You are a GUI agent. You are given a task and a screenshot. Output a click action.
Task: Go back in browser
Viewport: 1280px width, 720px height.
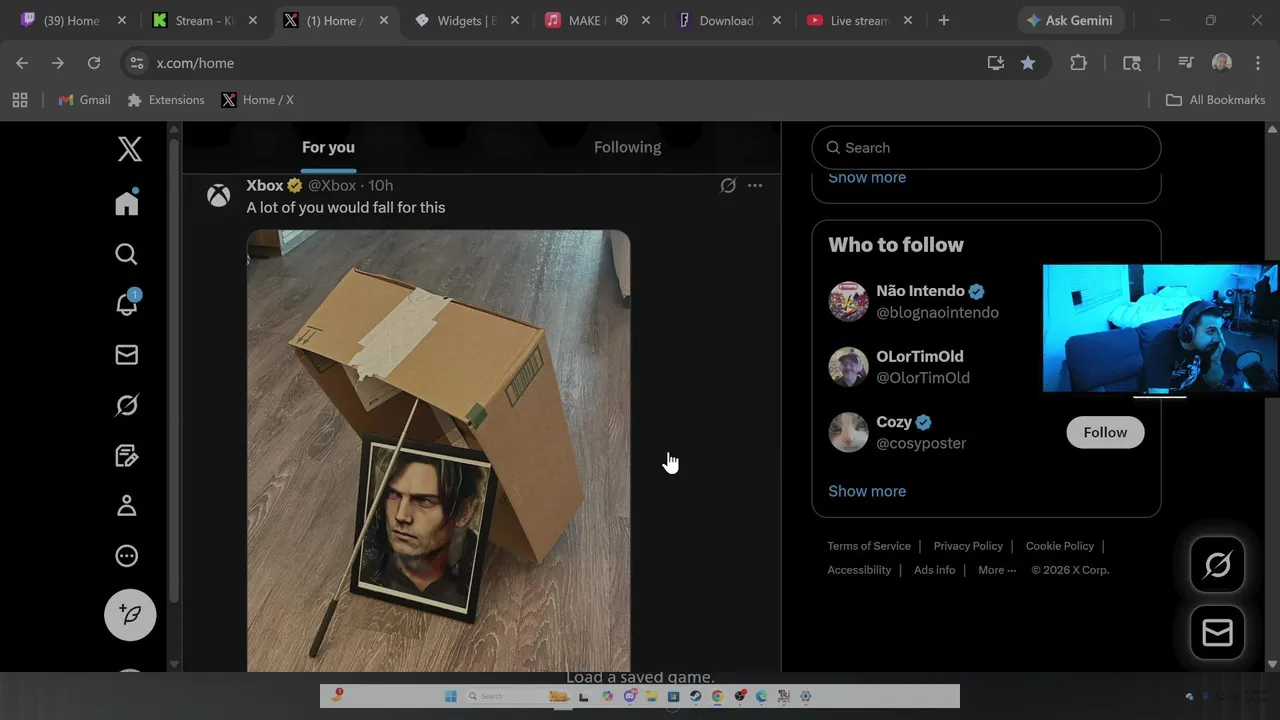22,63
